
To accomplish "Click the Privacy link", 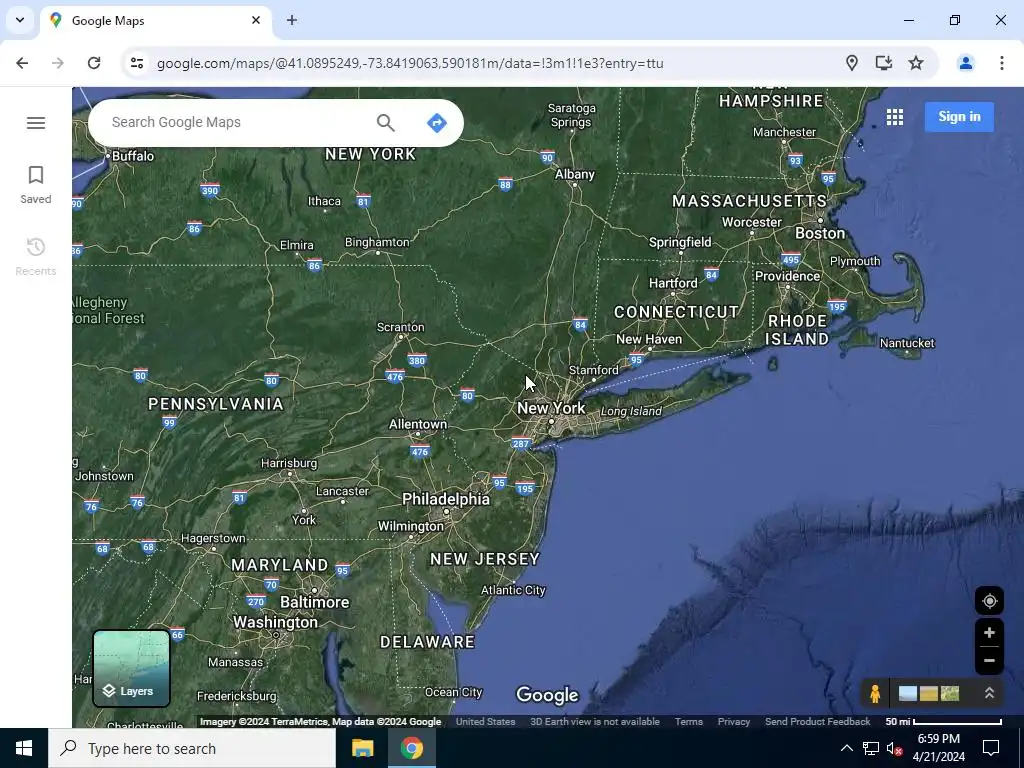I will coord(733,722).
